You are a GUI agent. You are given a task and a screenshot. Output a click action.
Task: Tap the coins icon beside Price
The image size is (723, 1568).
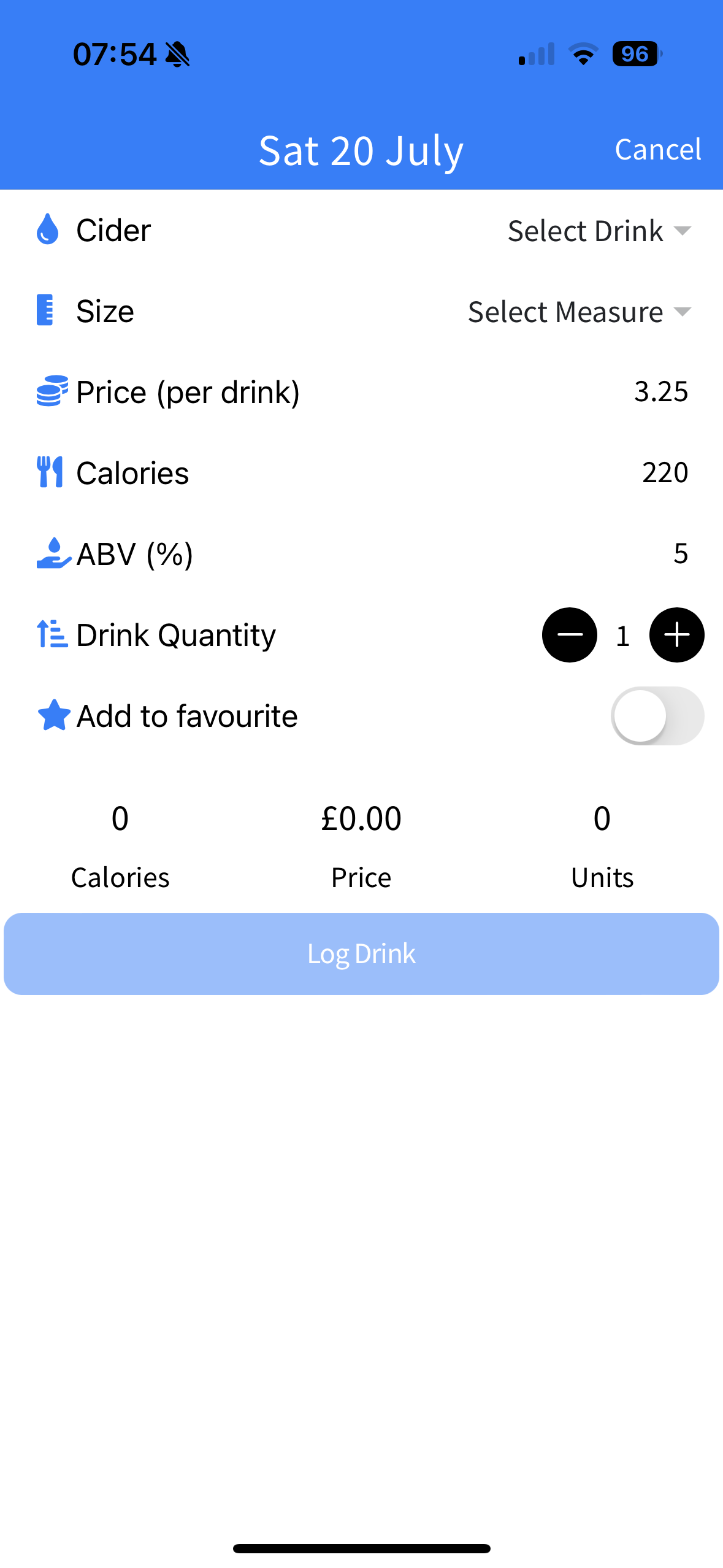(x=52, y=391)
